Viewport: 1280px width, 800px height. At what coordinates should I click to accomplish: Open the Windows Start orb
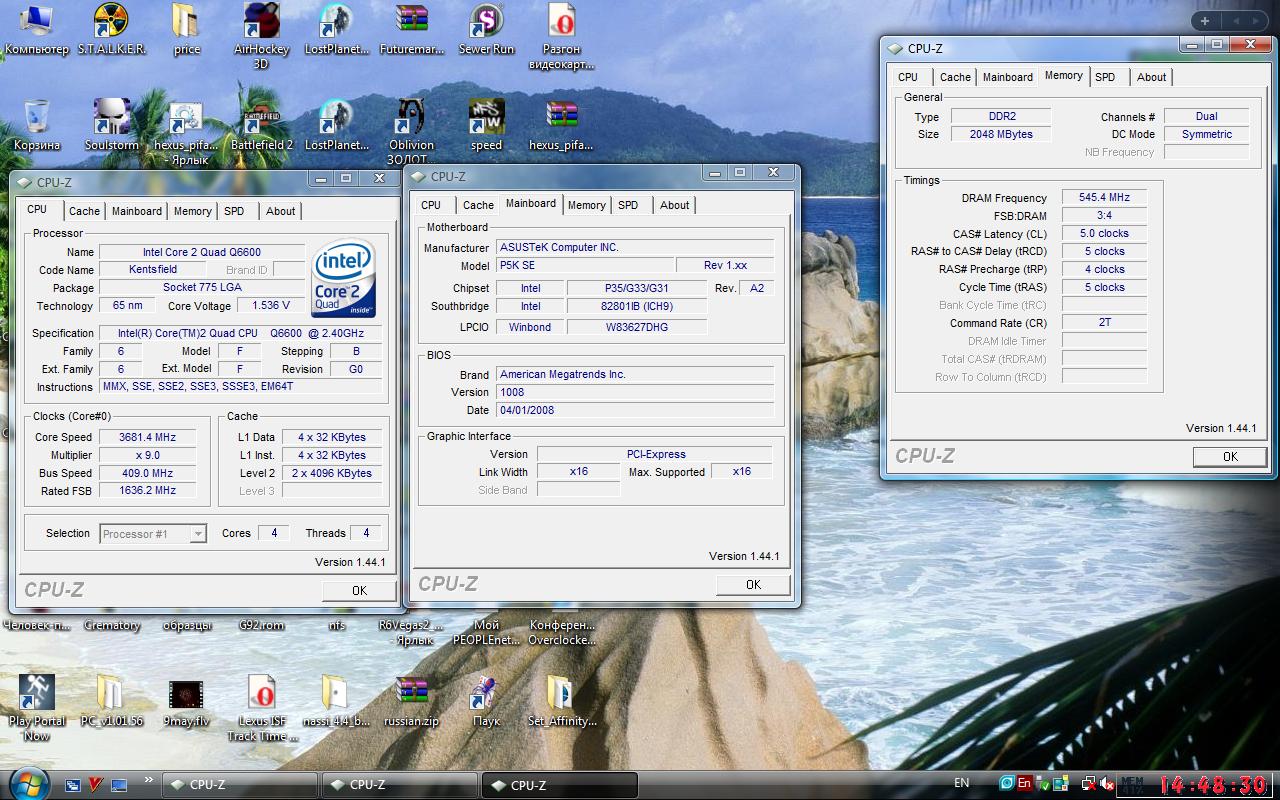pyautogui.click(x=27, y=783)
